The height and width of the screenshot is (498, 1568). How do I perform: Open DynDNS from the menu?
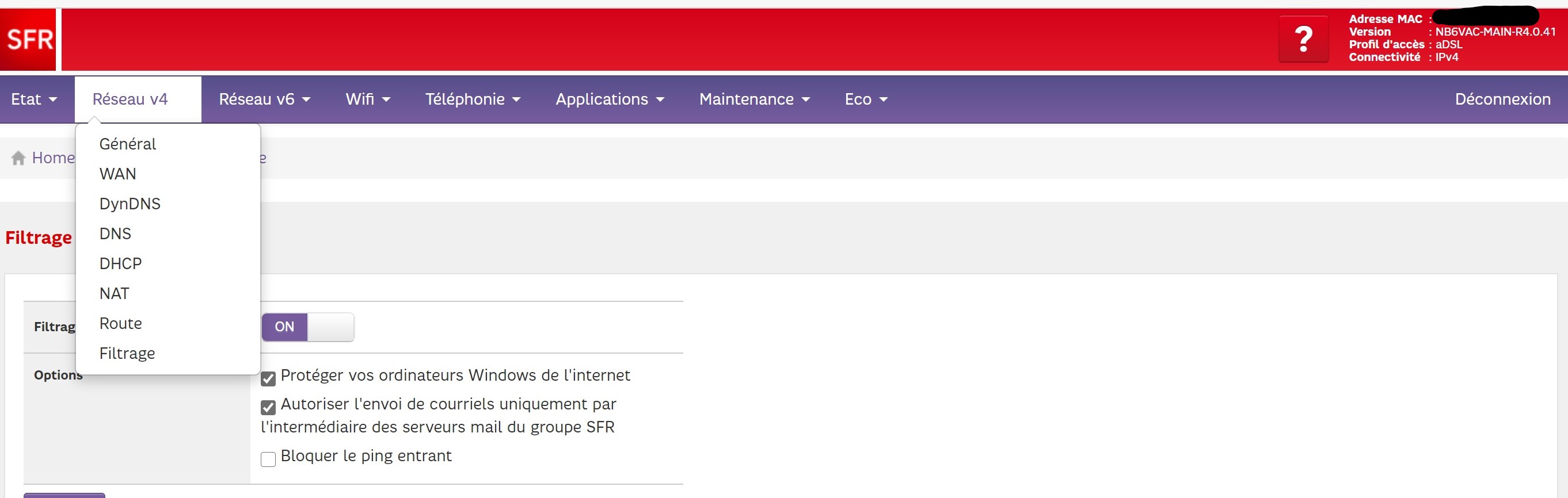[130, 204]
